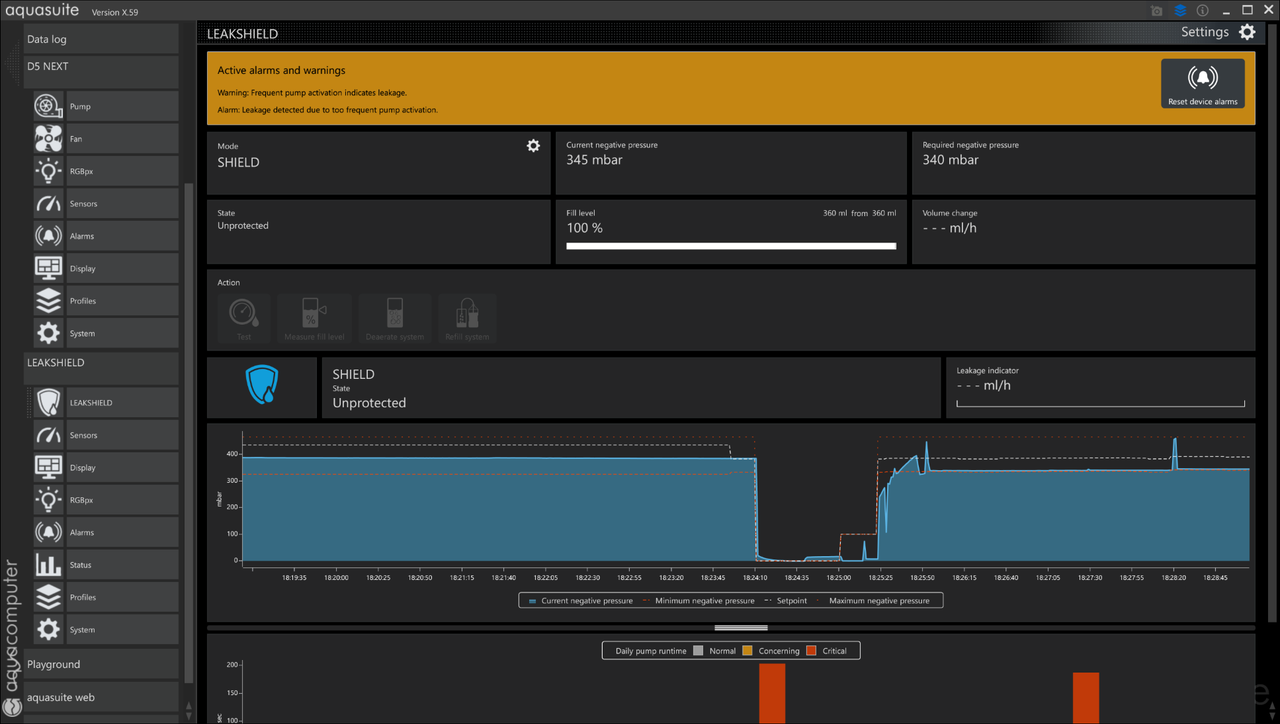
Task: Click the Volume change tile value
Action: click(949, 228)
